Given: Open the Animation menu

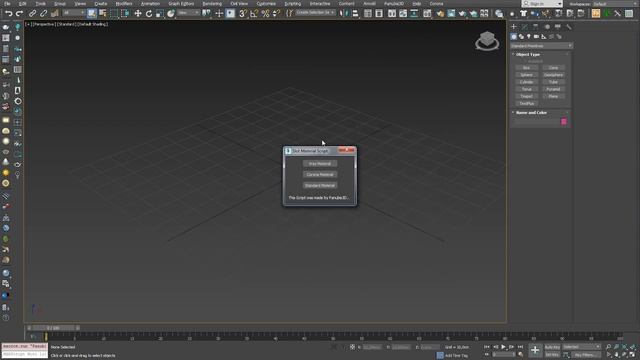Looking at the screenshot, I should [150, 4].
